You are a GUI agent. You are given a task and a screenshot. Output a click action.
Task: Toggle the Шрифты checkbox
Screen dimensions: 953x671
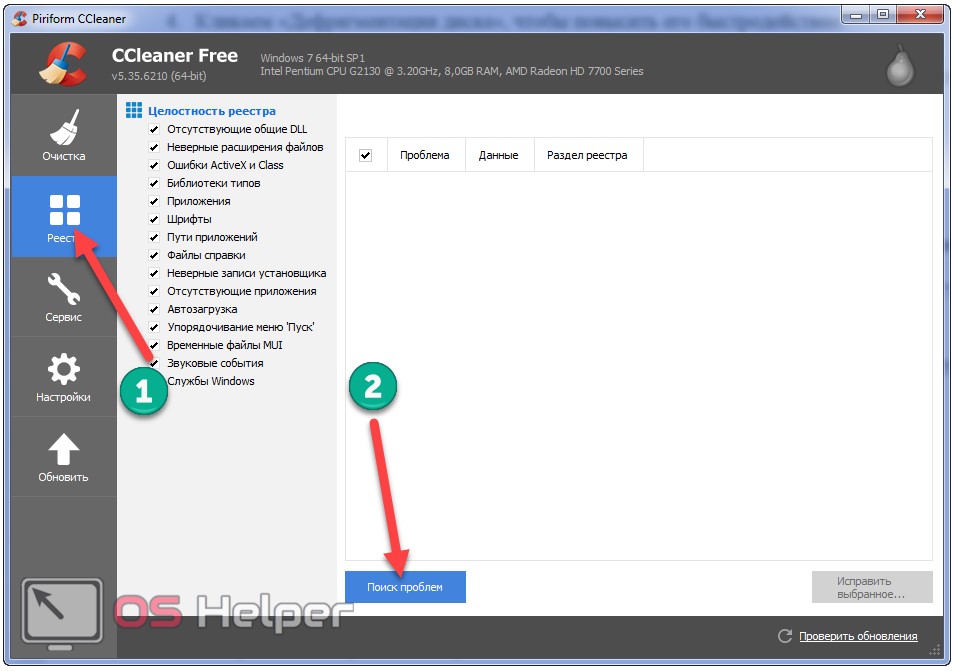click(x=154, y=220)
